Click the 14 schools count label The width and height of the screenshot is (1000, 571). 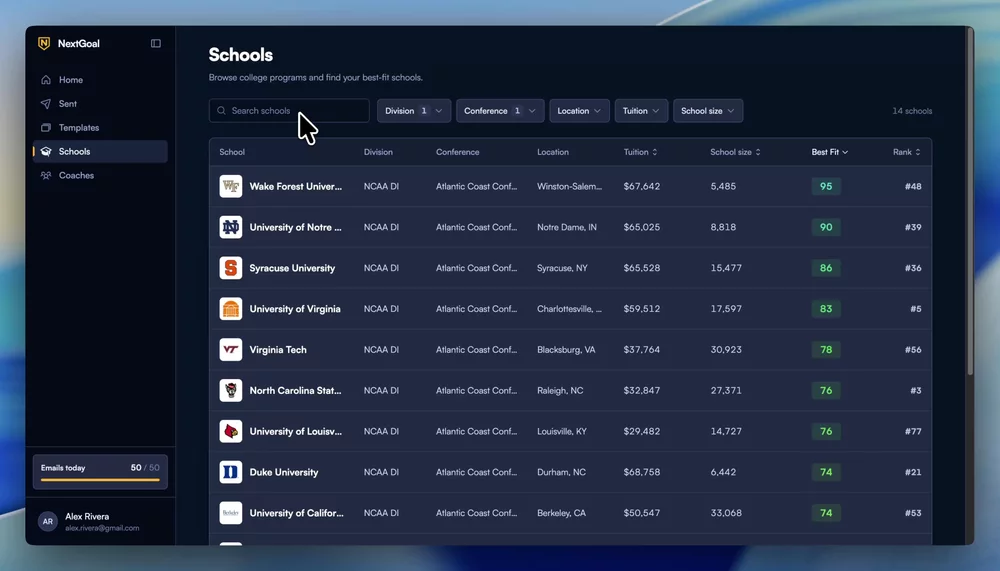pyautogui.click(x=912, y=111)
